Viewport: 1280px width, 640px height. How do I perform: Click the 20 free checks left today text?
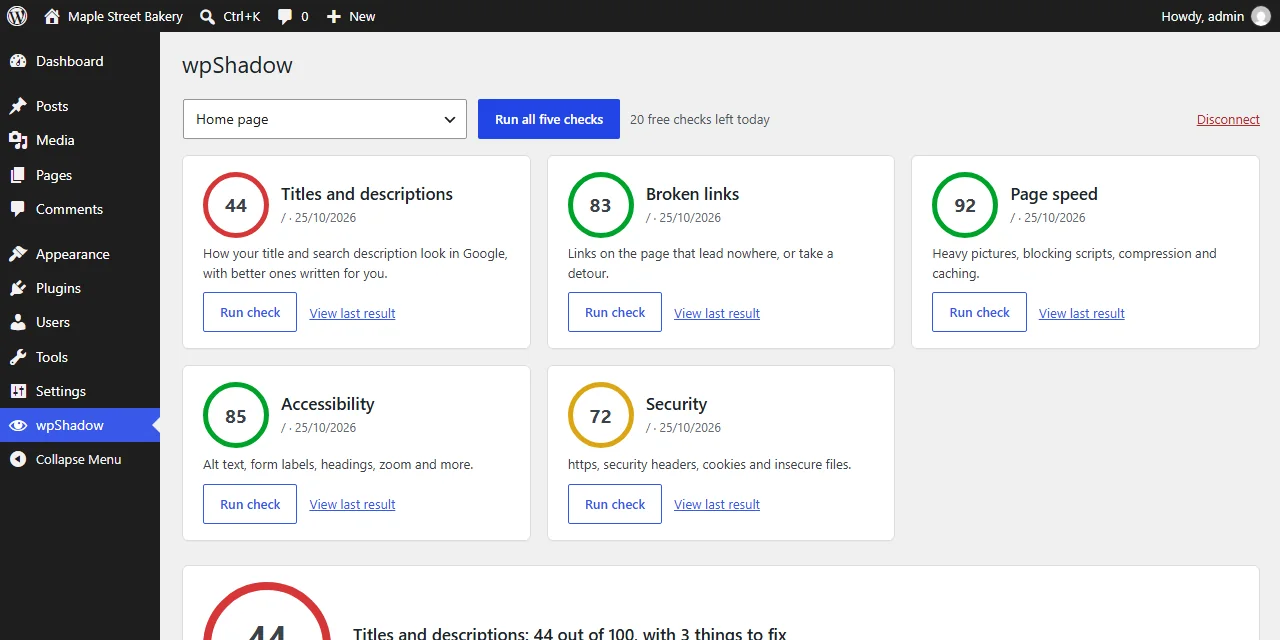pyautogui.click(x=700, y=119)
